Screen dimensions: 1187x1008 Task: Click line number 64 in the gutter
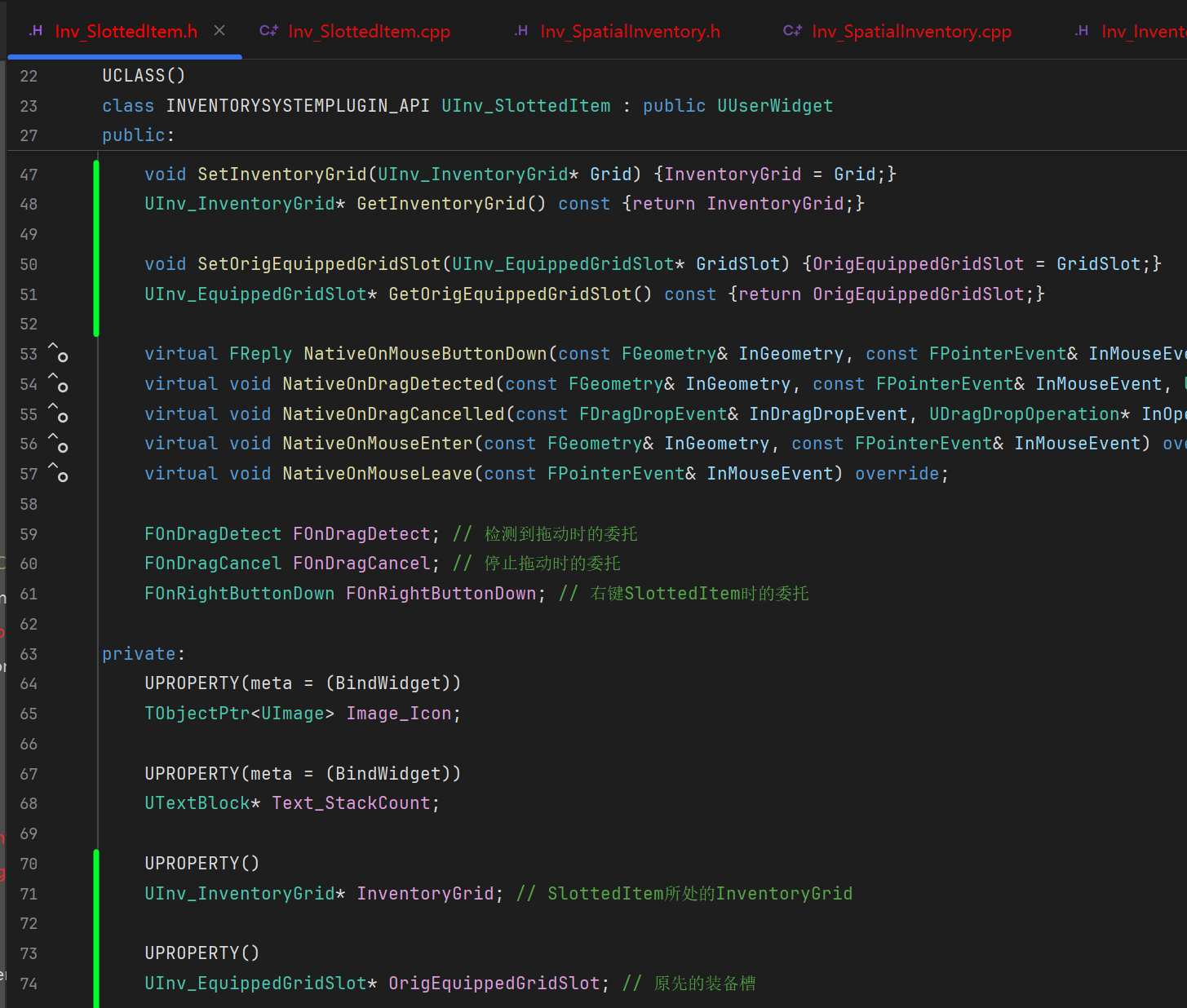click(29, 683)
